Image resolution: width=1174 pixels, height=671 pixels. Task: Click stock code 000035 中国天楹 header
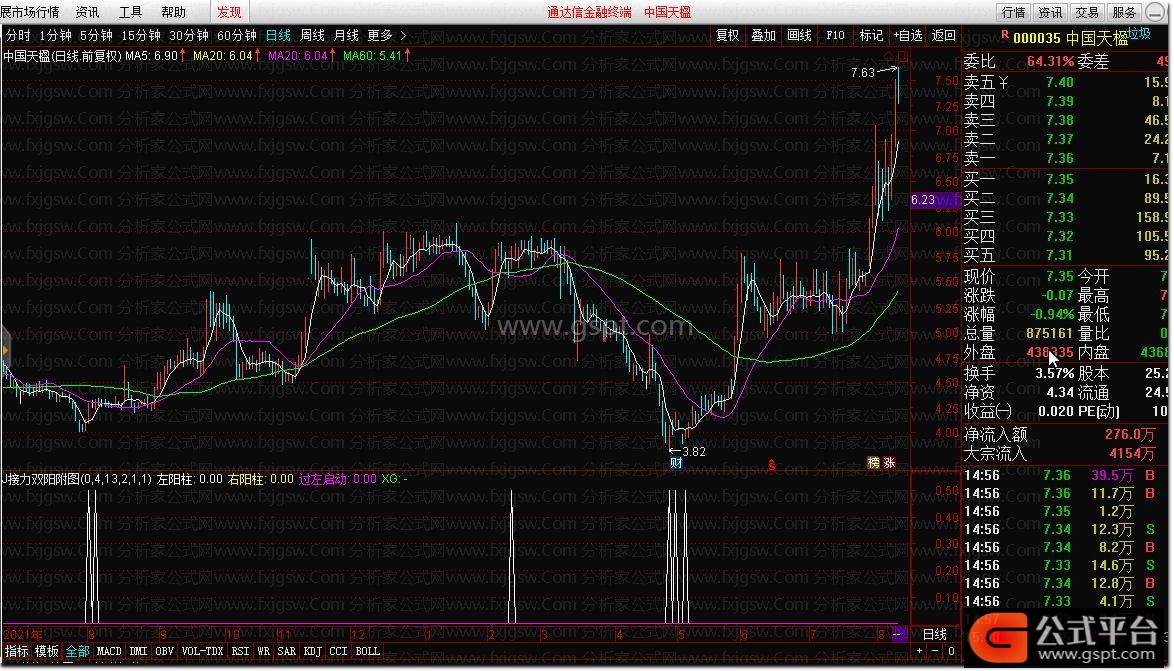tap(1071, 38)
